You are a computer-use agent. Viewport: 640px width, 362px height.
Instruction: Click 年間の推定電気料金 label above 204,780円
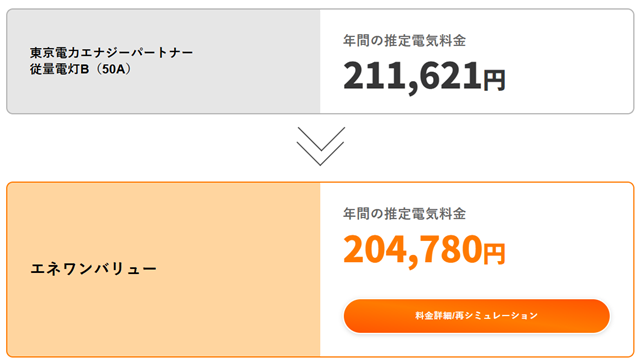pyautogui.click(x=404, y=213)
